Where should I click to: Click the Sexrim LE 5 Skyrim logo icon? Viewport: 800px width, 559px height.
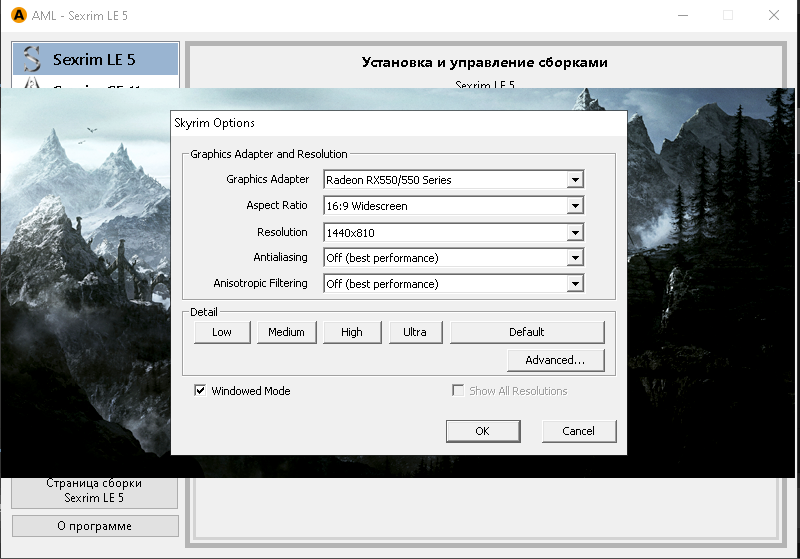click(x=32, y=59)
